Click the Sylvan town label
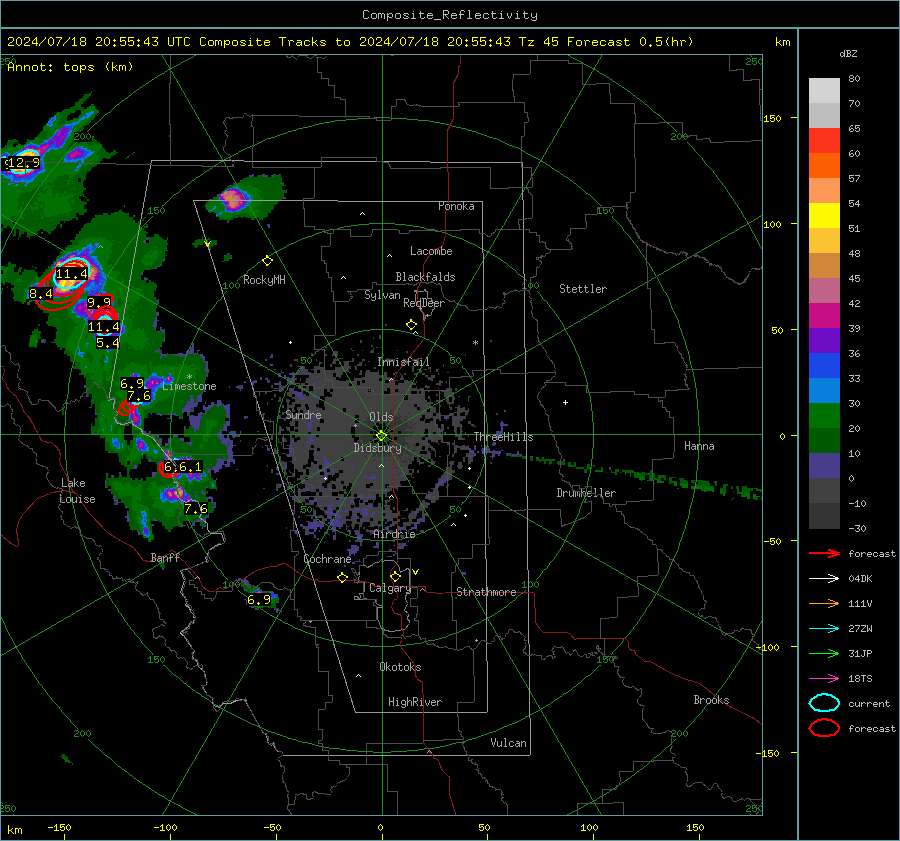Viewport: 900px width, 841px height. (382, 295)
